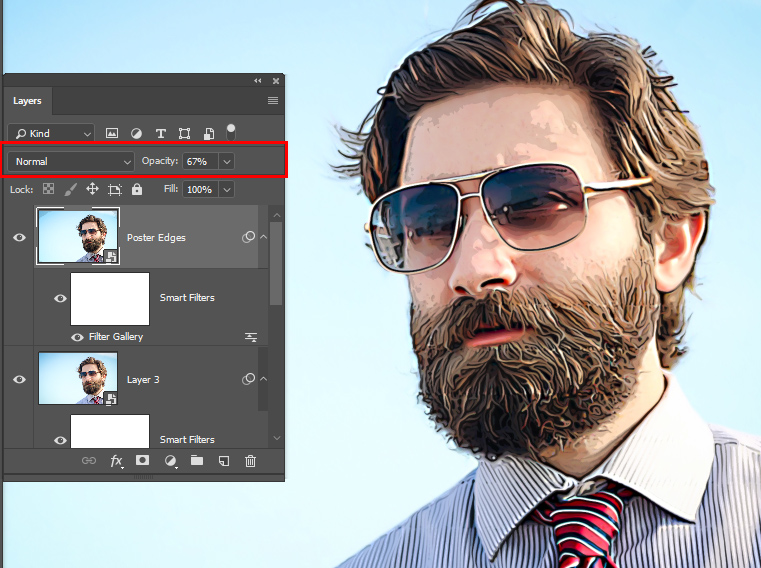The image size is (761, 568).
Task: Close the Layers panel
Action: [276, 81]
